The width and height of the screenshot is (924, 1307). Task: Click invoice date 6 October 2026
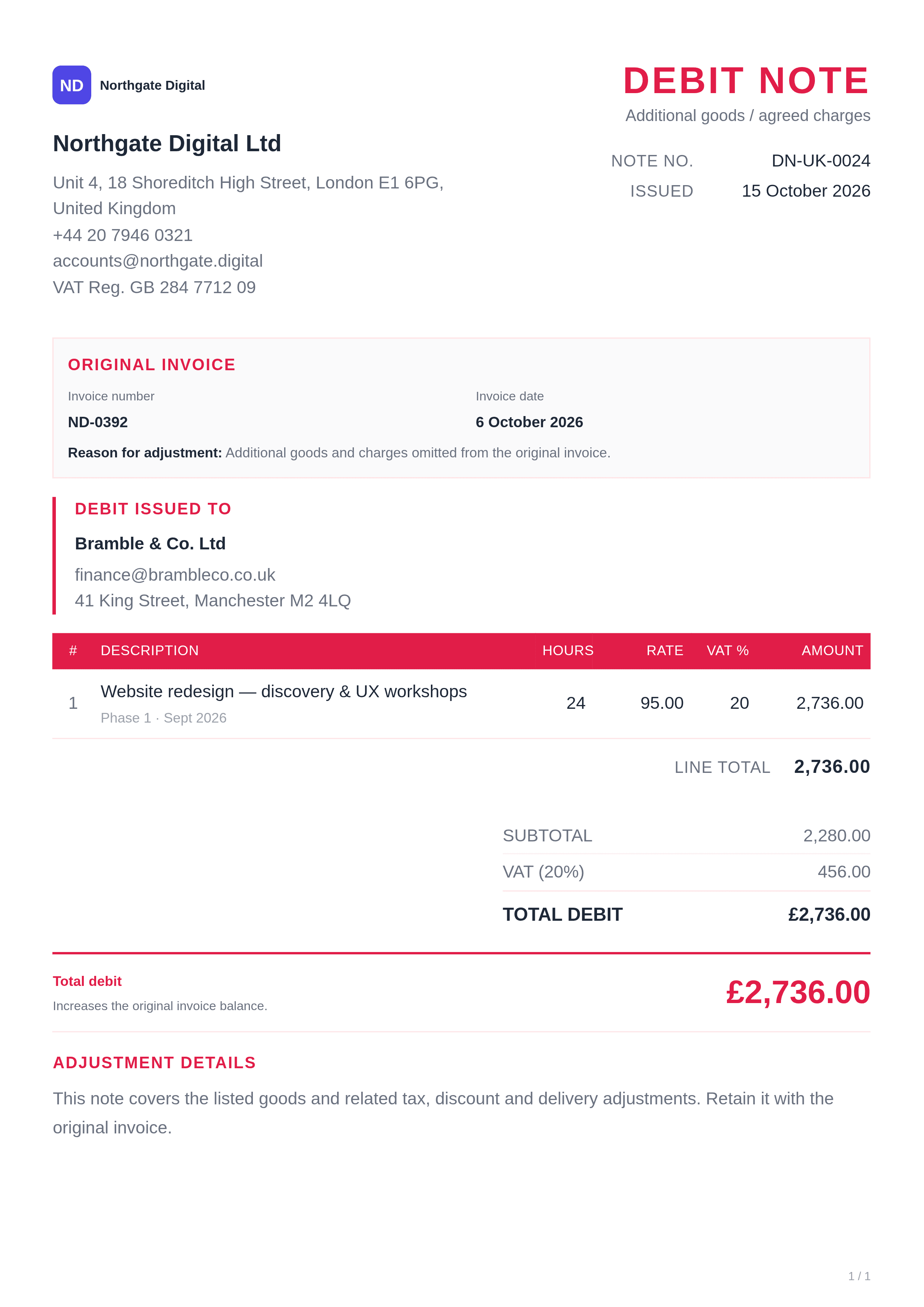[x=529, y=422]
